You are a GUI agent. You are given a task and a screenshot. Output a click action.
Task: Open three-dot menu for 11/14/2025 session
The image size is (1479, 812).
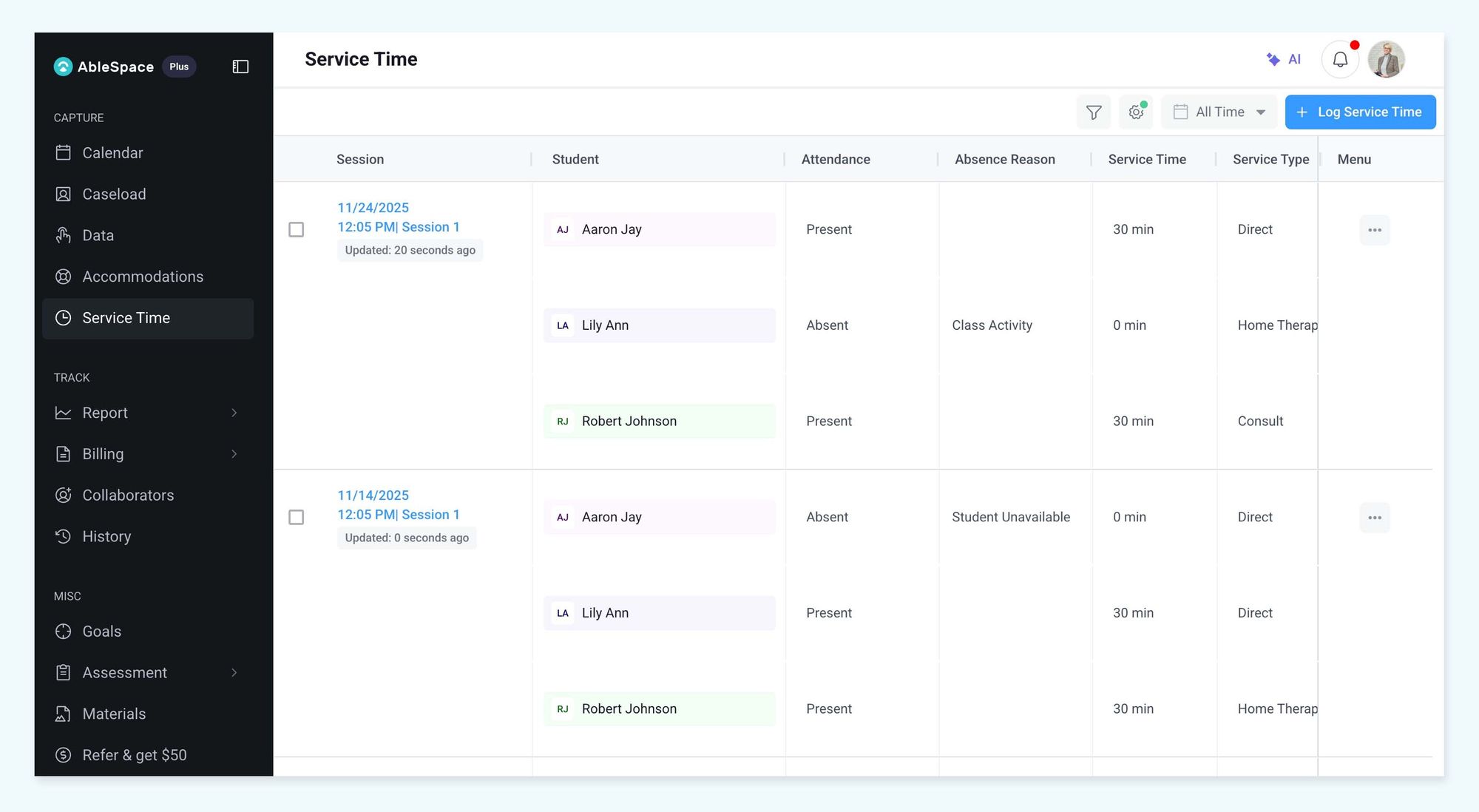click(1374, 518)
